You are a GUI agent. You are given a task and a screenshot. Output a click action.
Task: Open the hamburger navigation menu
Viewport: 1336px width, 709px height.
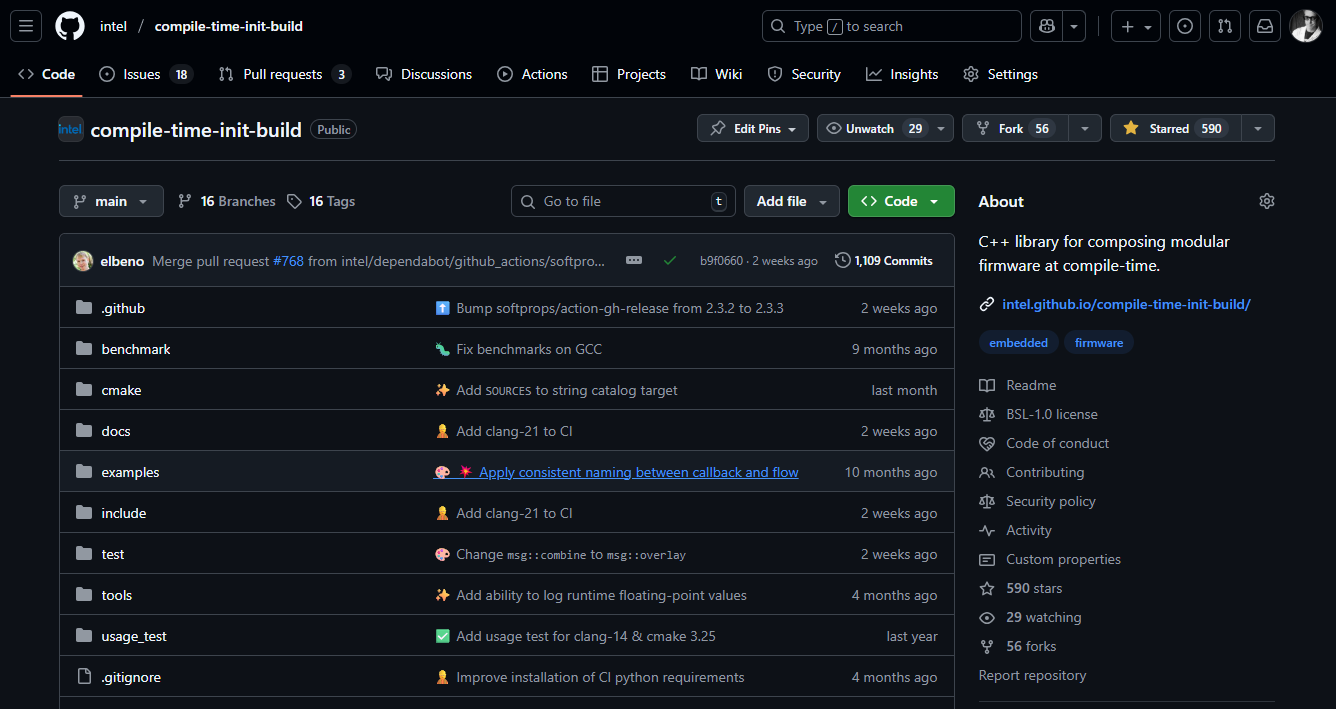[26, 26]
